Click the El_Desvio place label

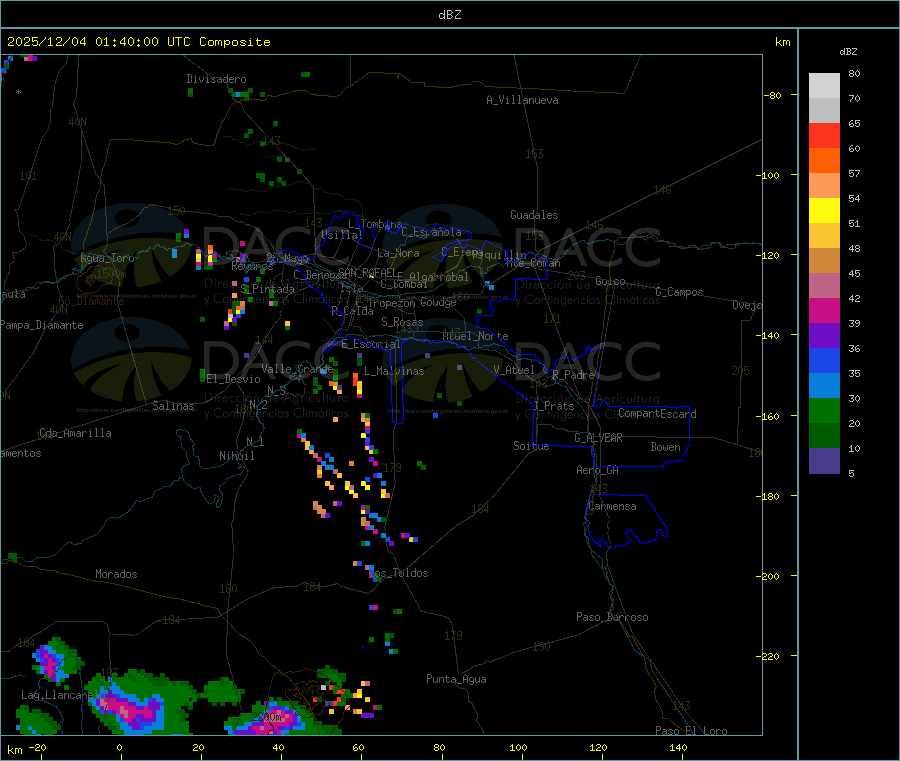[x=233, y=379]
